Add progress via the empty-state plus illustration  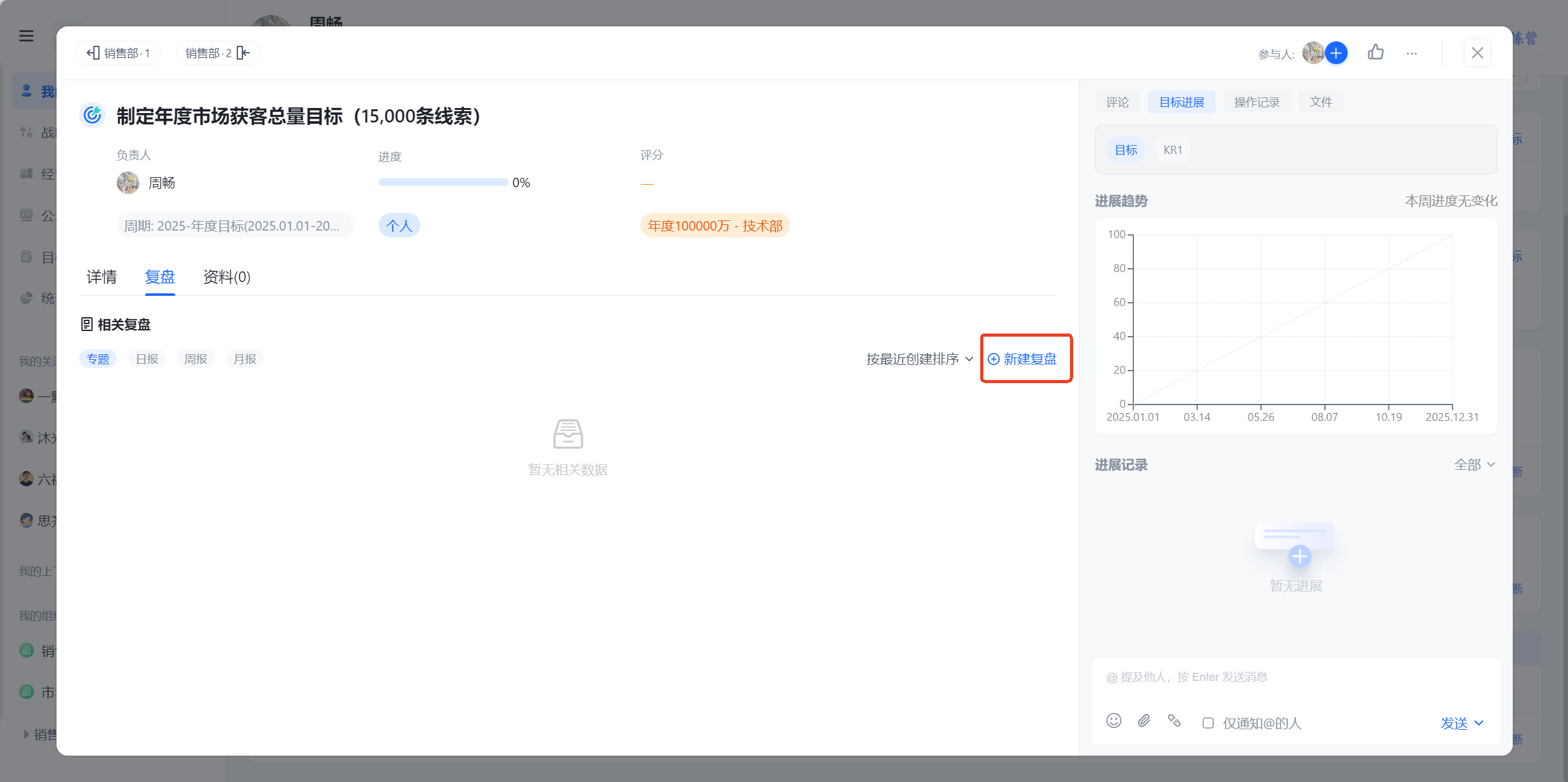click(1300, 556)
